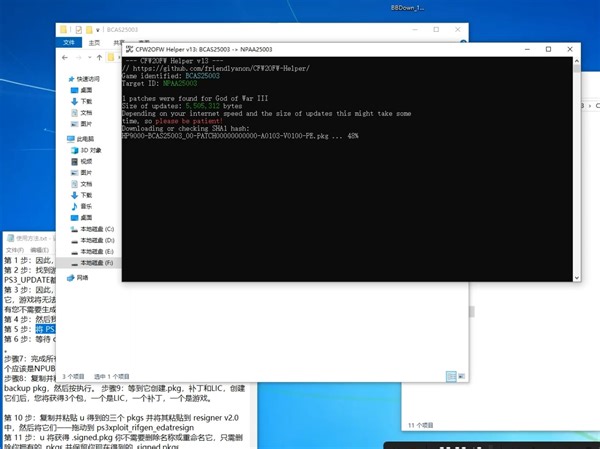This screenshot has width=600, height=449.
Task: Open 网络 network in Explorer sidebar
Action: coord(78,278)
